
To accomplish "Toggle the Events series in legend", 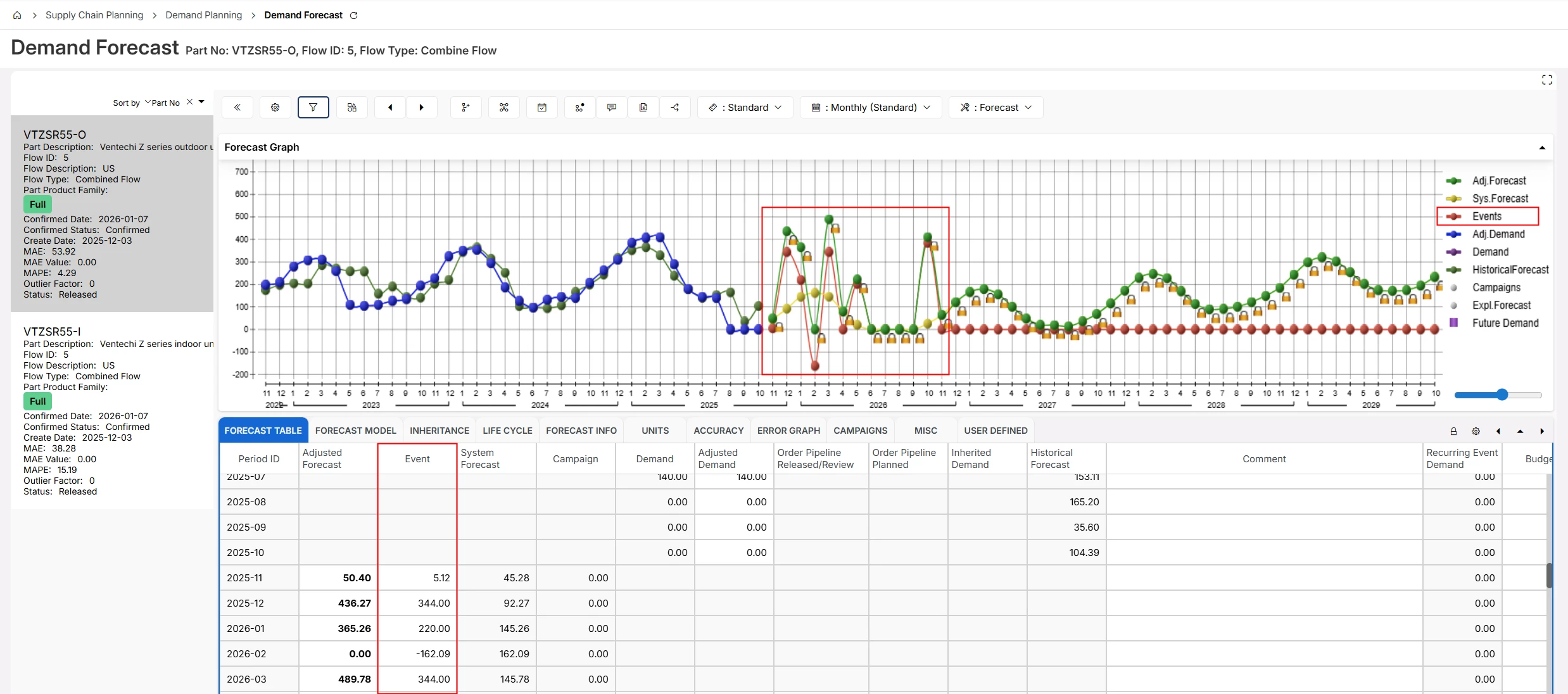I will pyautogui.click(x=1486, y=217).
